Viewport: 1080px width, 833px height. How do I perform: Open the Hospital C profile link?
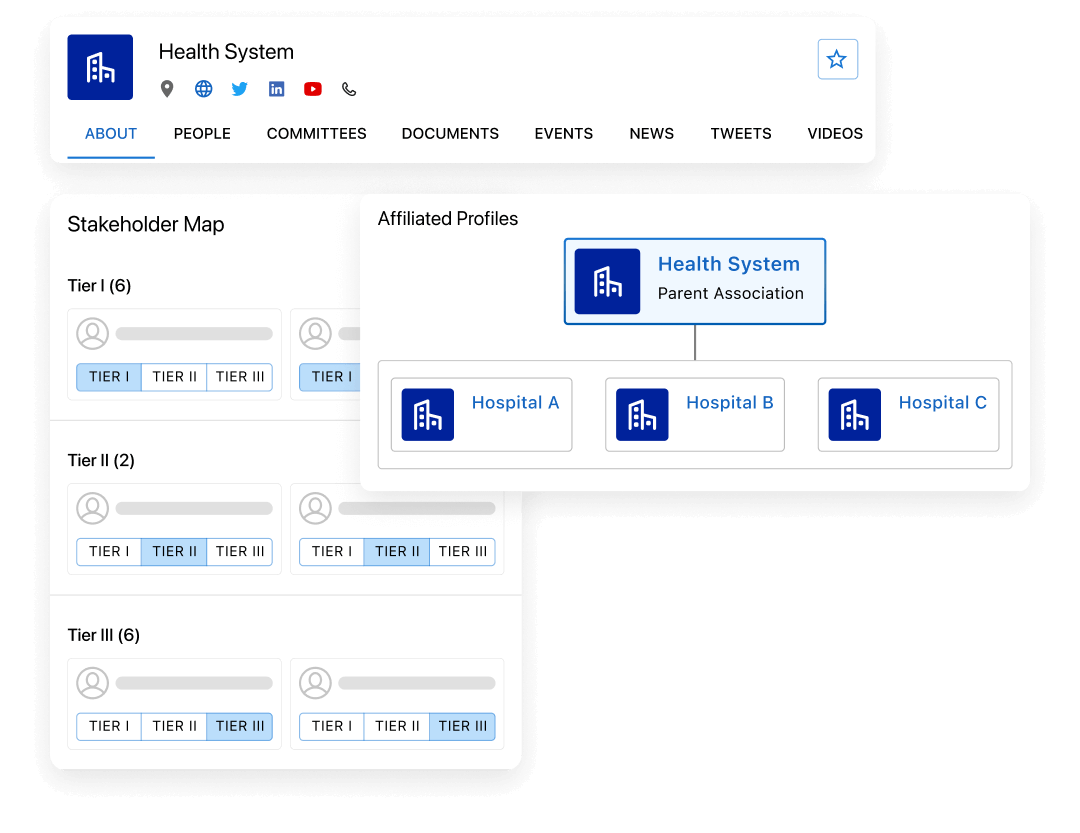coord(942,403)
